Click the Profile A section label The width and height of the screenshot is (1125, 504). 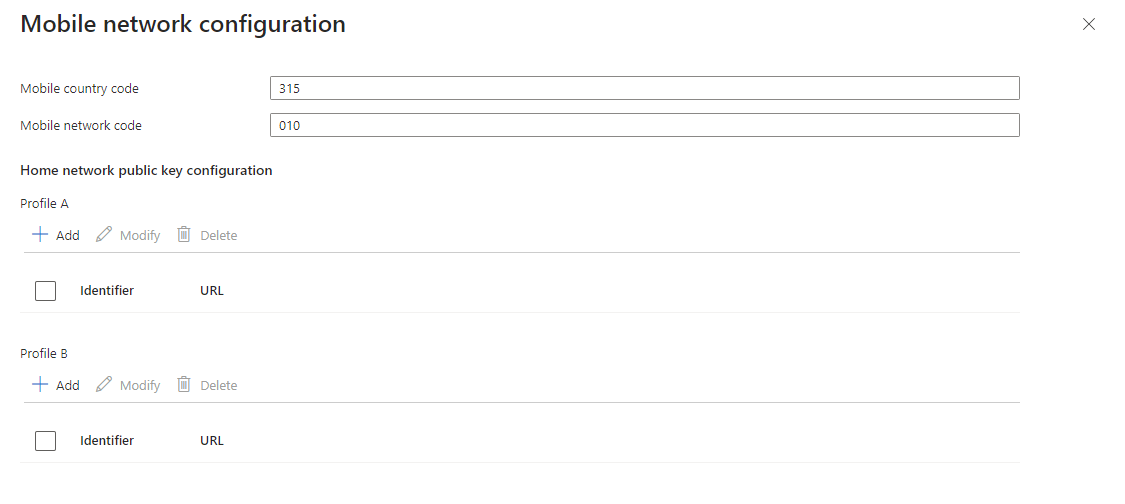pyautogui.click(x=44, y=204)
